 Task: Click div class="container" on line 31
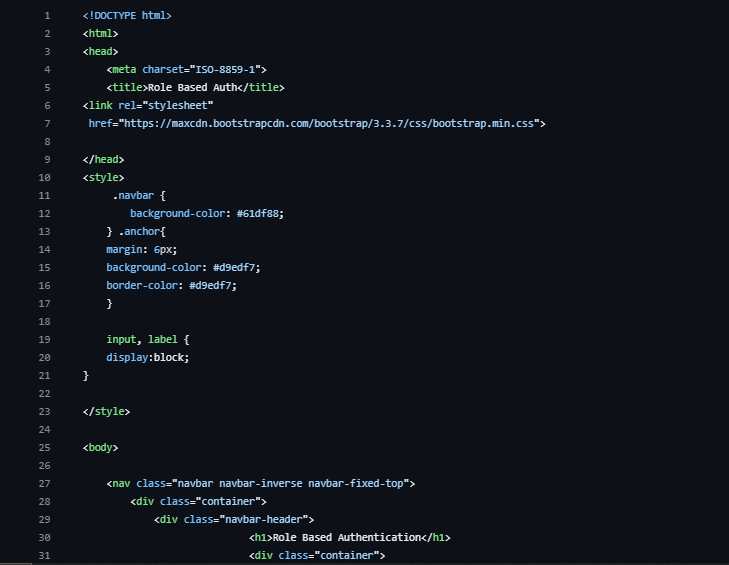click(317, 556)
